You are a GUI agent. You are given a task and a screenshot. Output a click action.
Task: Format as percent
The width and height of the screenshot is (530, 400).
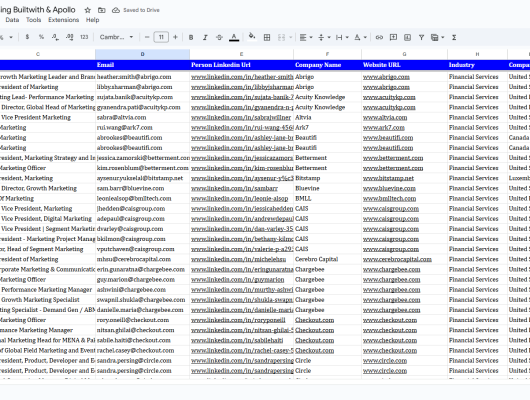coord(41,37)
